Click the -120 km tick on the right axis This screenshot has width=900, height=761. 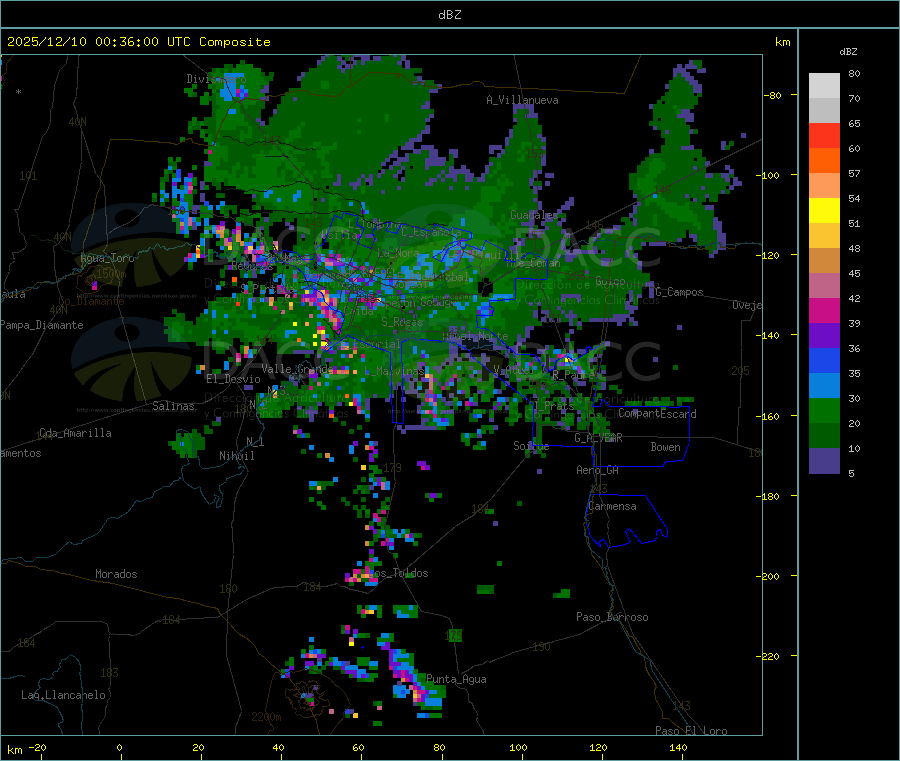point(769,255)
